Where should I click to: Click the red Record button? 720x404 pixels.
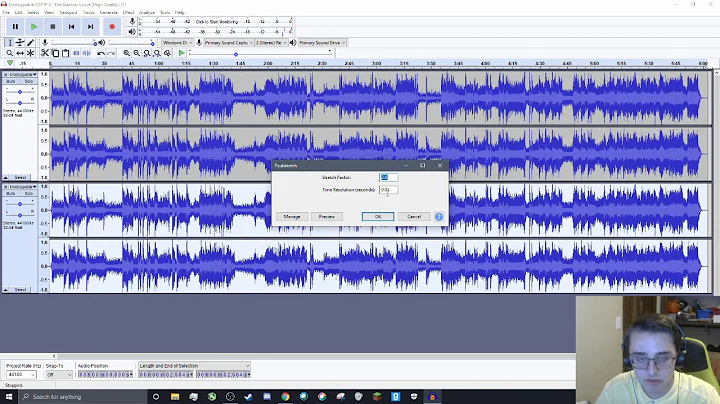pos(112,27)
